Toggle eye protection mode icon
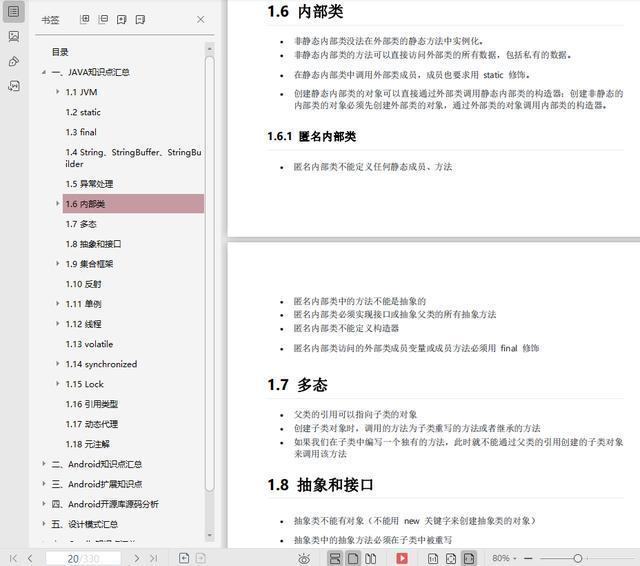This screenshot has height=566, width=640. pos(304,558)
